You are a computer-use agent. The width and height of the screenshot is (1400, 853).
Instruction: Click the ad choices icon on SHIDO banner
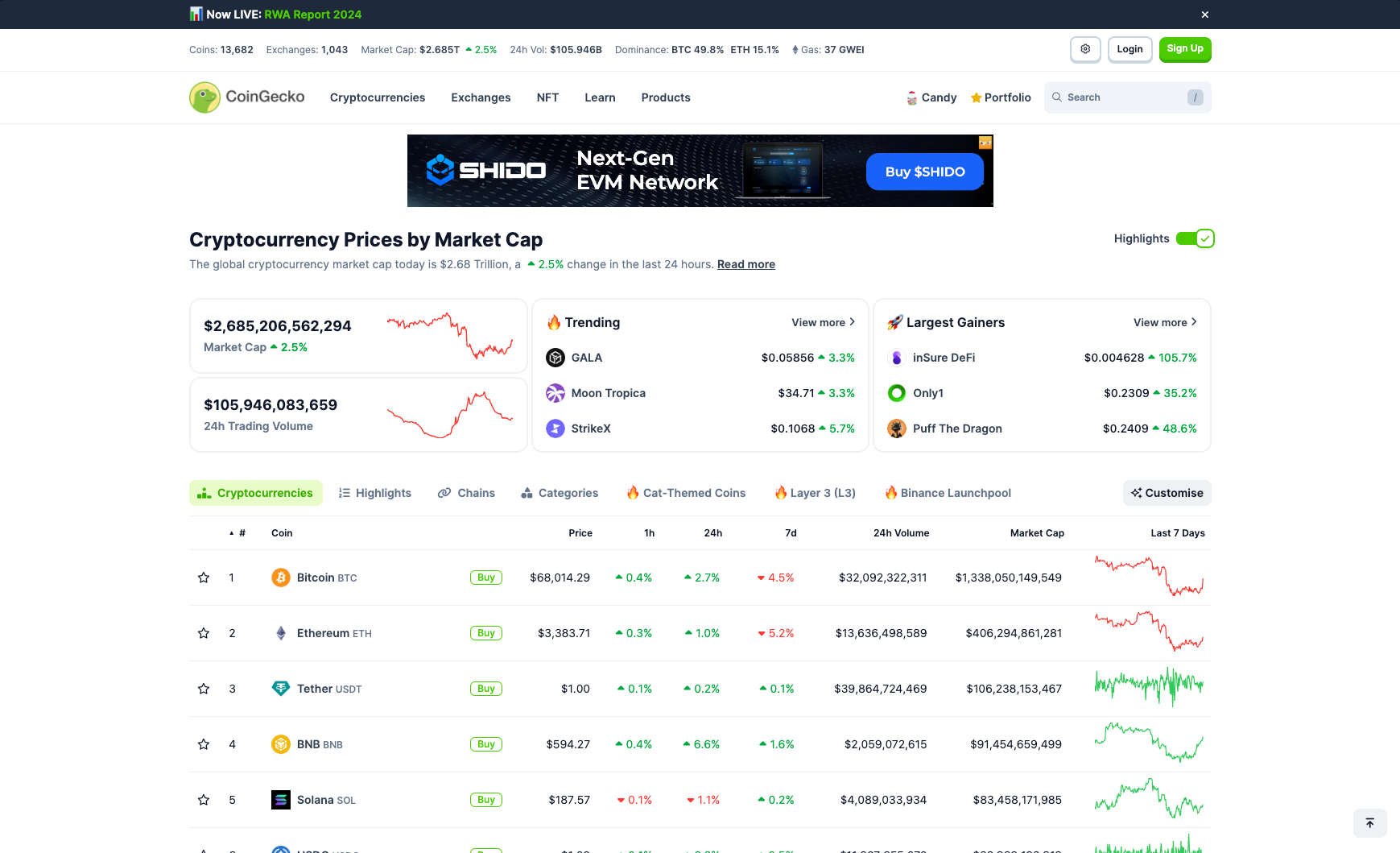tap(985, 143)
